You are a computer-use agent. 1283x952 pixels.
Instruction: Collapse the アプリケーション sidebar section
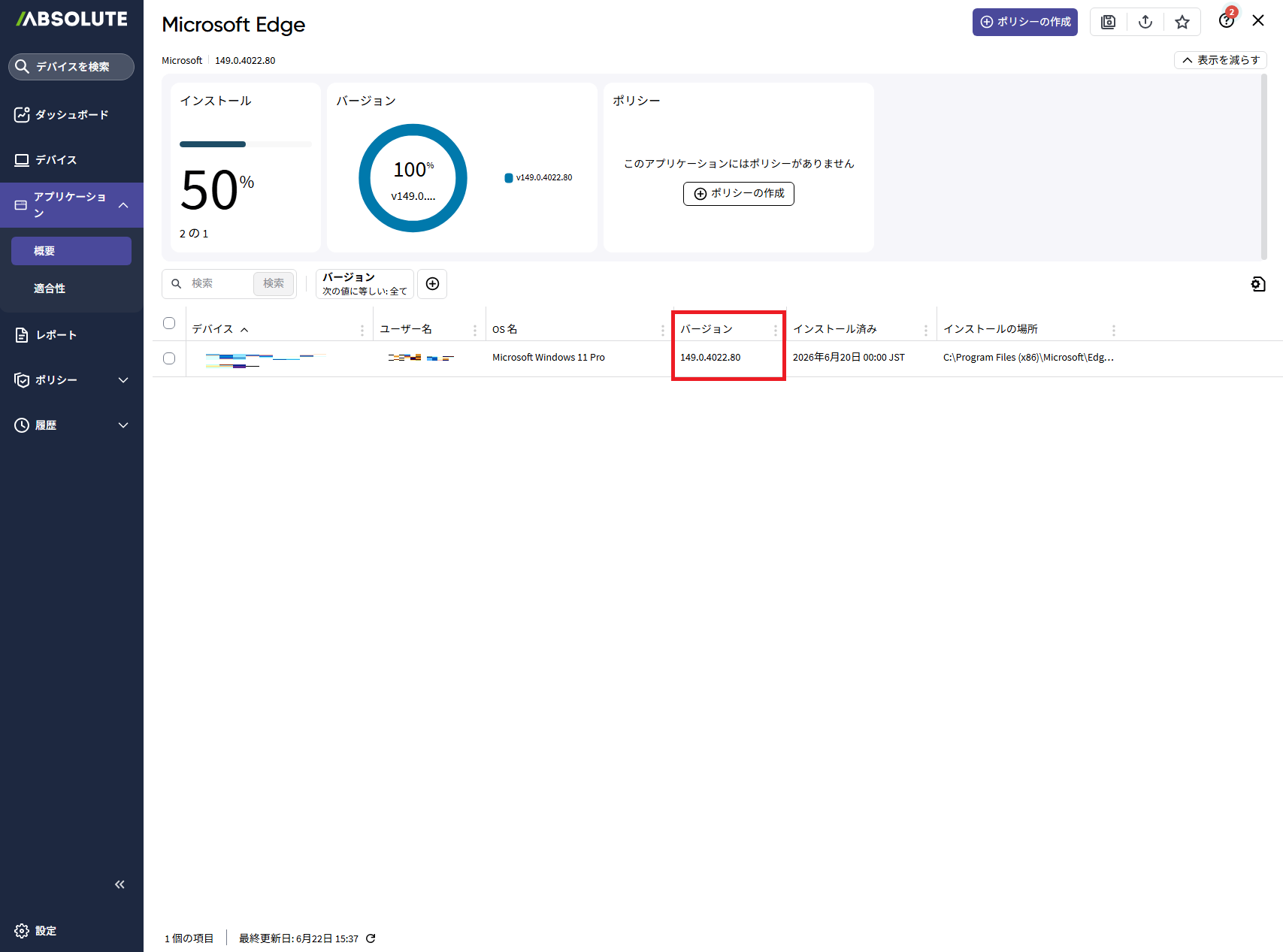[x=123, y=205]
